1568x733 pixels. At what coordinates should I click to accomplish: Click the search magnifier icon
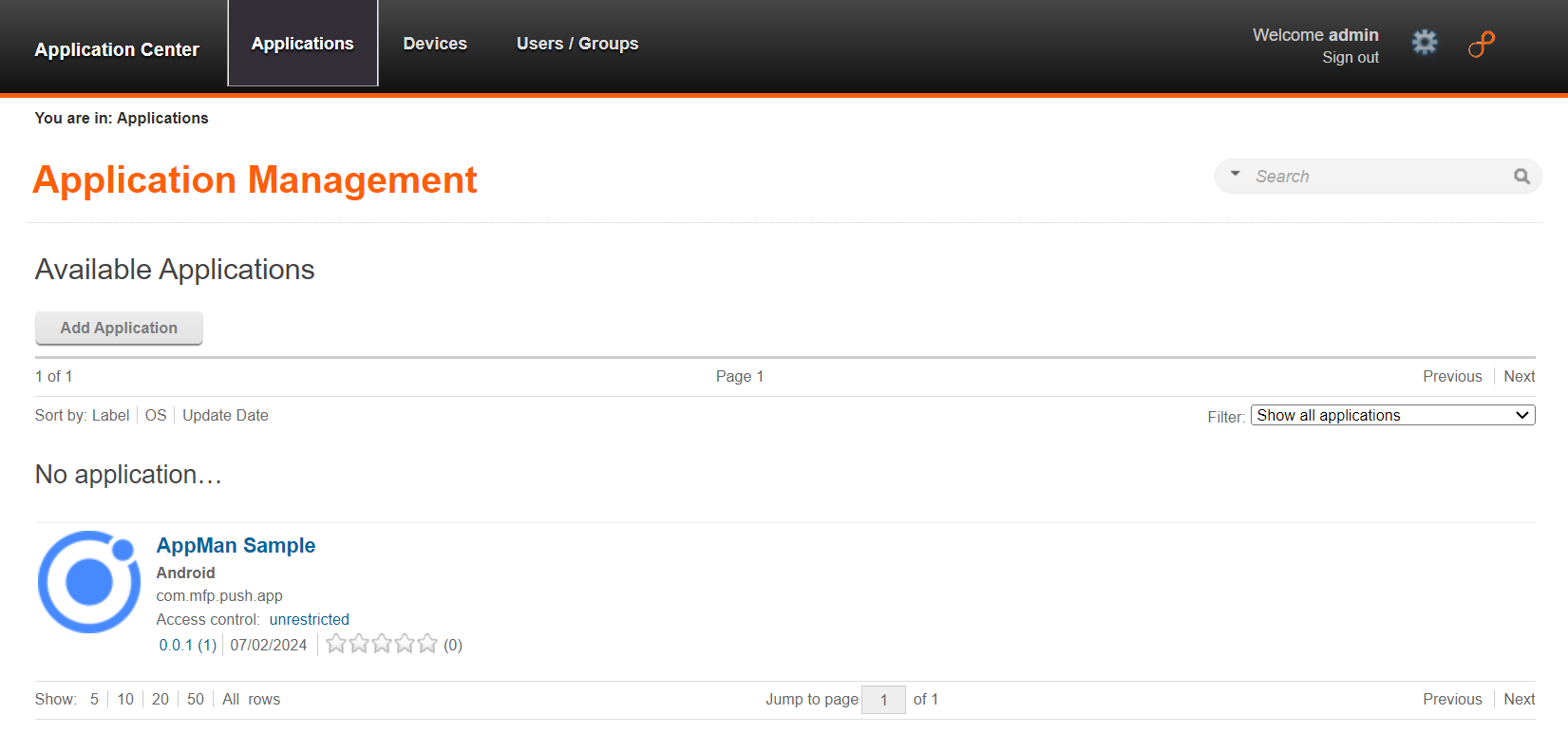tap(1521, 177)
